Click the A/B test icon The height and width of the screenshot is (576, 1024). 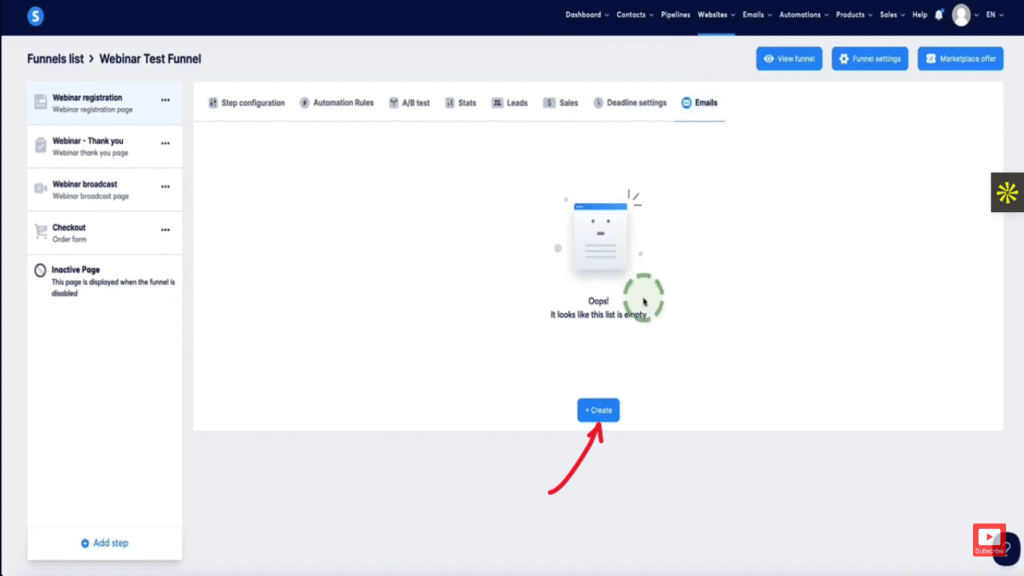(393, 103)
